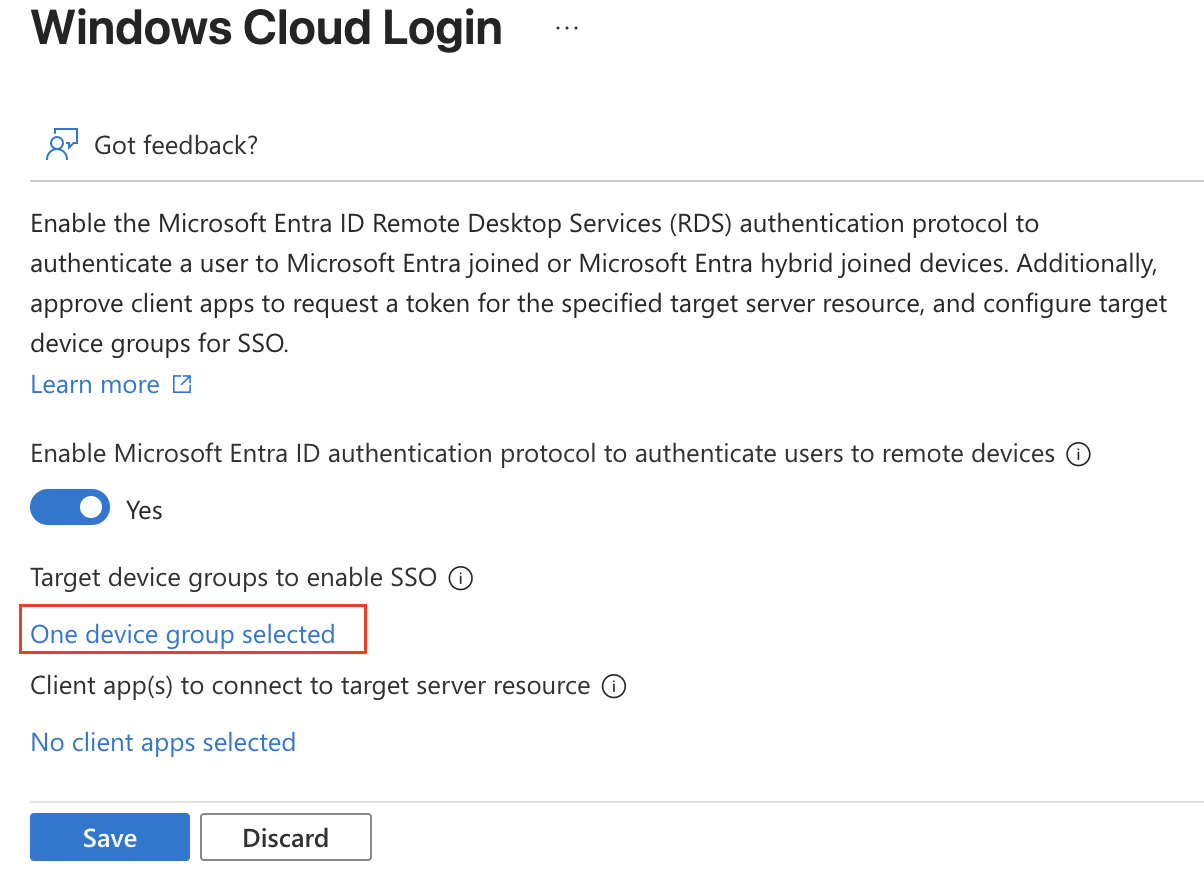Click Client app(s) to connect to target server label
Viewport: 1204px width, 886px height.
(x=310, y=686)
